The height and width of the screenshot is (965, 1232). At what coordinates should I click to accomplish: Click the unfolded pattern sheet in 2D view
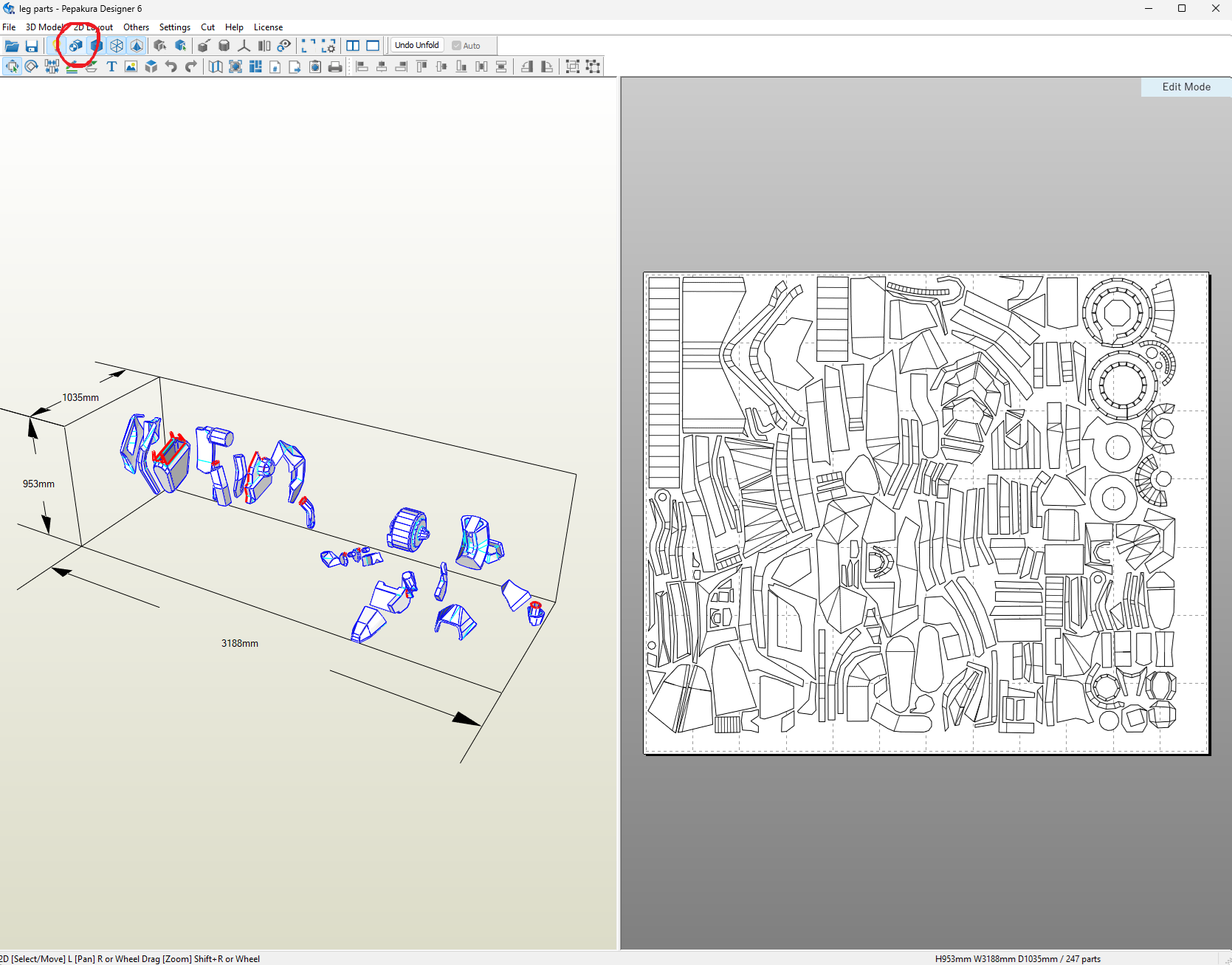coord(926,513)
